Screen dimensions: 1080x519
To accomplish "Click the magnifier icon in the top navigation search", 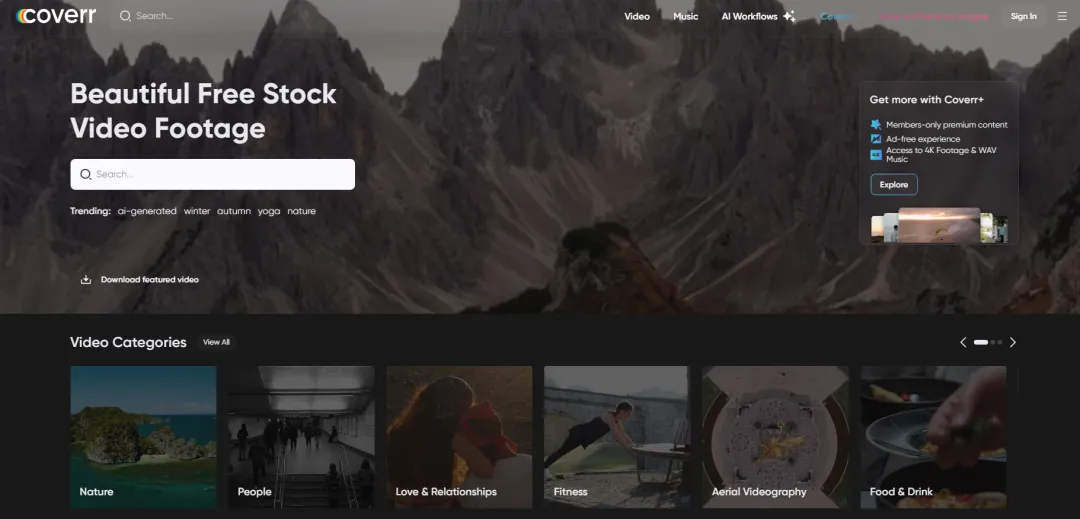I will [125, 16].
